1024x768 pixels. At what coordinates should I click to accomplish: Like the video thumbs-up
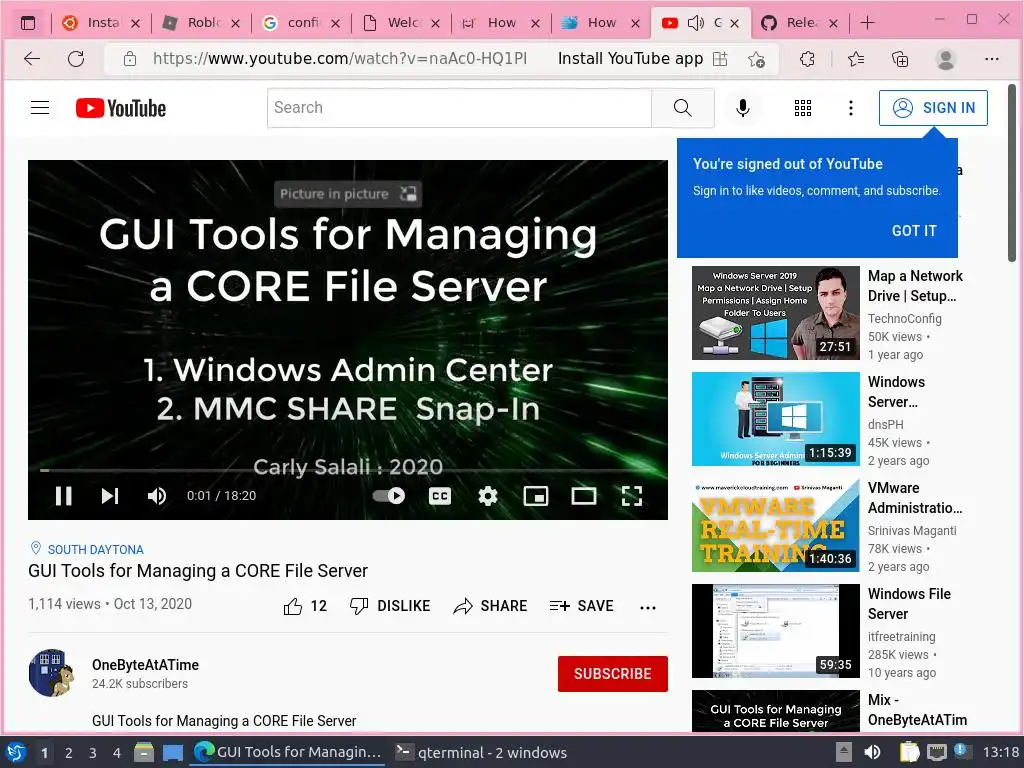coord(305,607)
